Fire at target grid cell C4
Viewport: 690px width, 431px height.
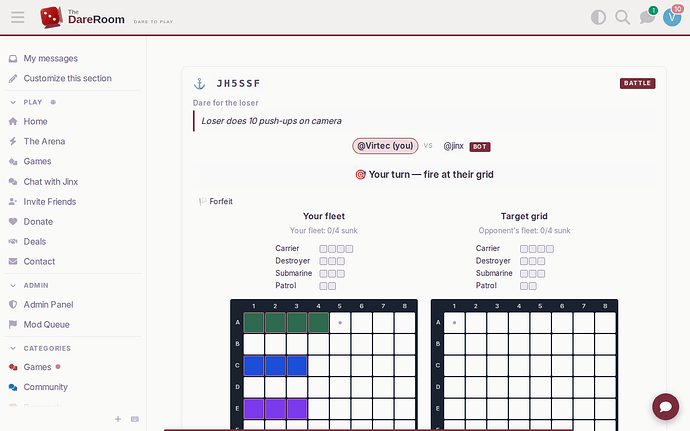point(519,365)
